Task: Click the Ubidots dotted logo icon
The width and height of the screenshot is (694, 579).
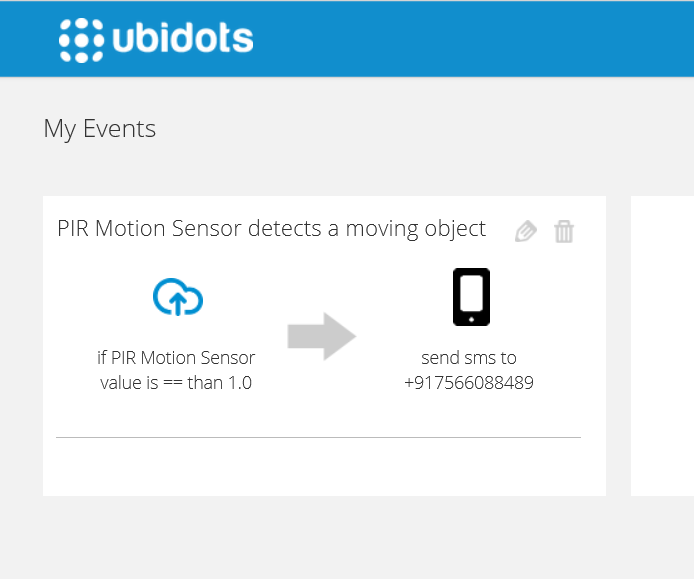Action: click(81, 39)
